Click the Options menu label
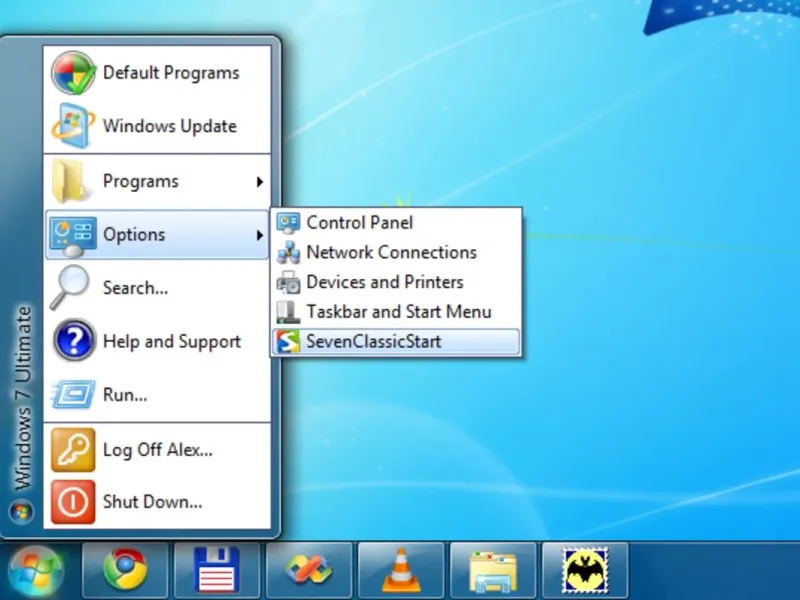Image resolution: width=800 pixels, height=600 pixels. pos(134,235)
